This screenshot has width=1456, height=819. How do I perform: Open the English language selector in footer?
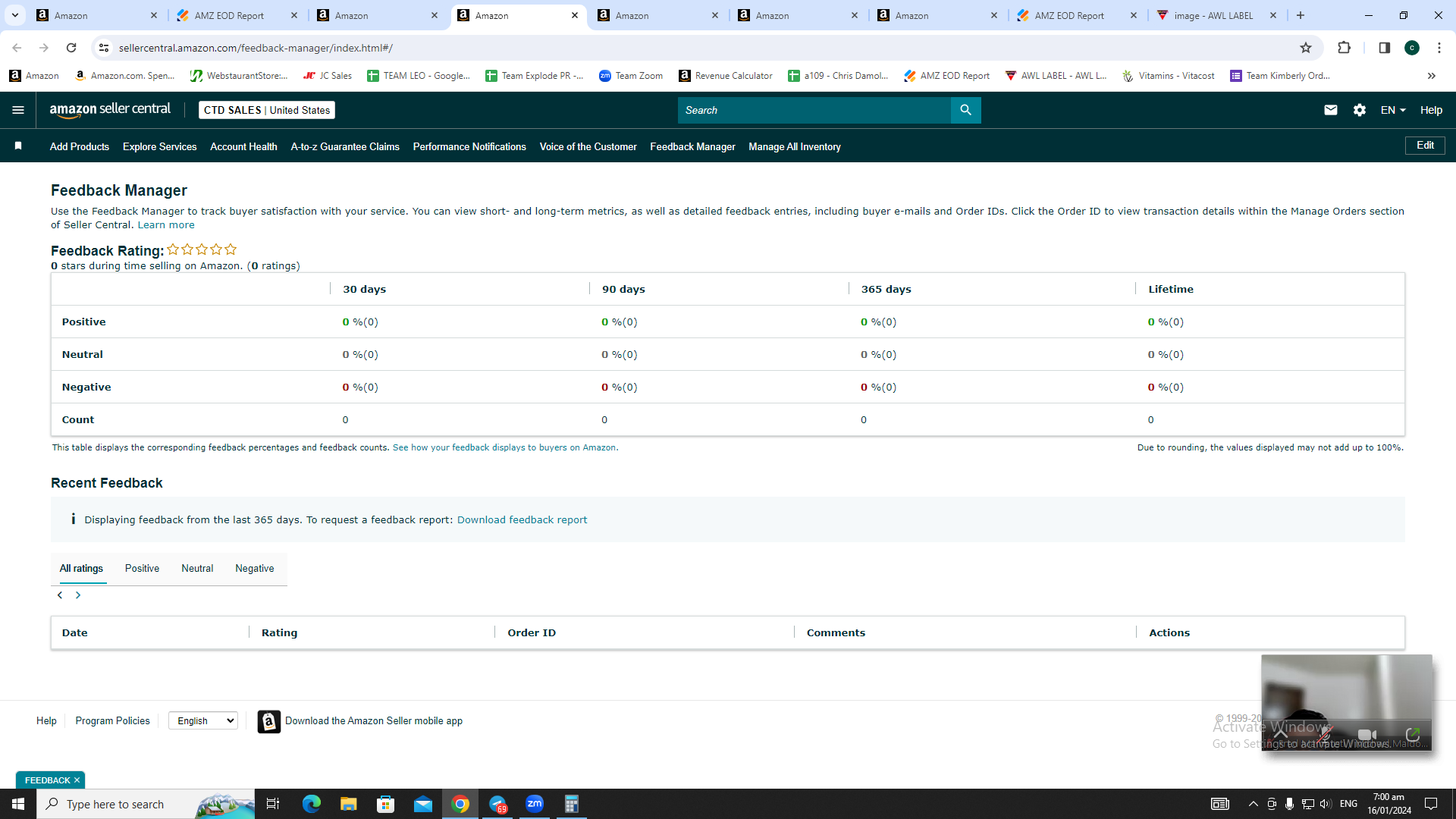[x=203, y=720]
